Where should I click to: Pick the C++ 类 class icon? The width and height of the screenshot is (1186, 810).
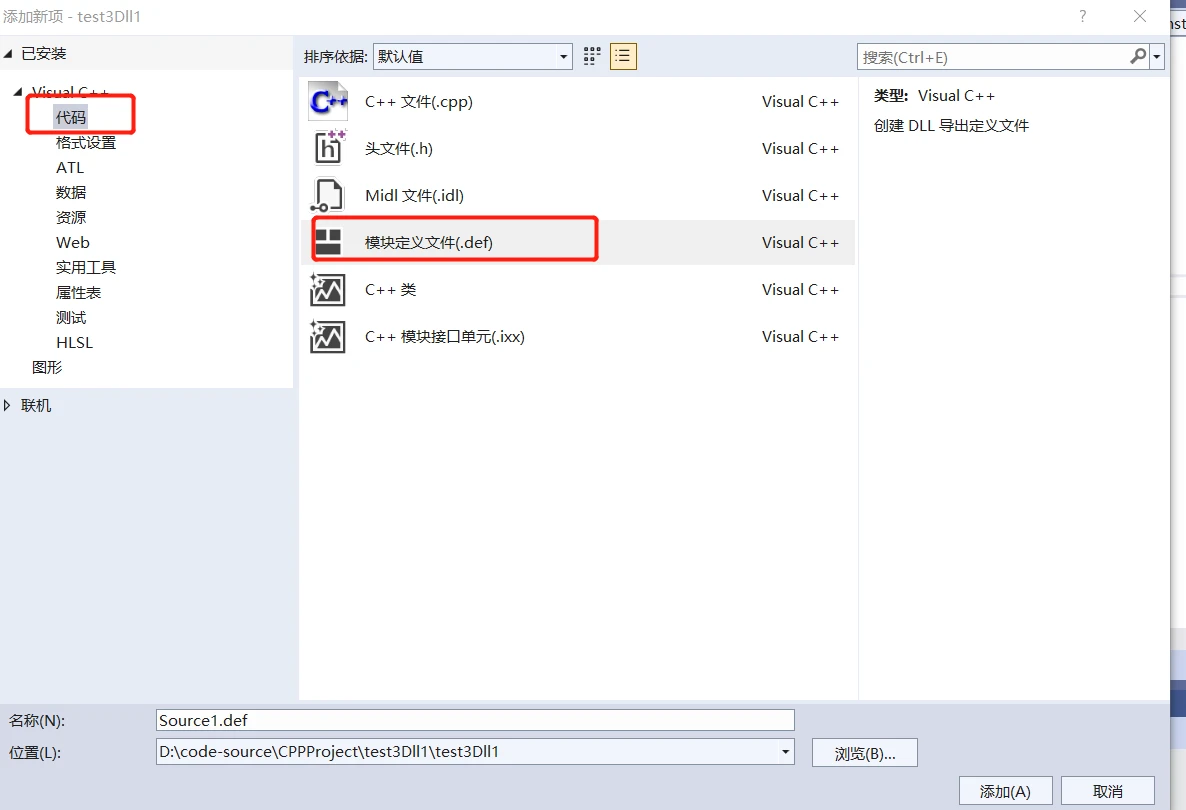(328, 290)
